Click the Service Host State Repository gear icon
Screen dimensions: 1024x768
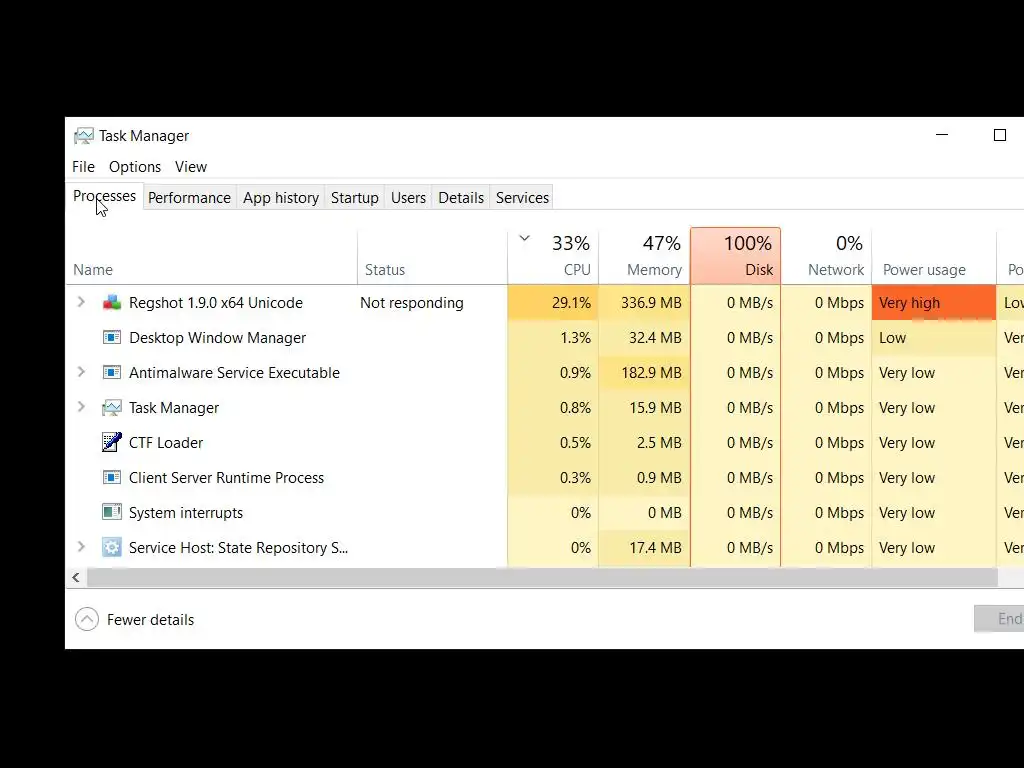[112, 547]
